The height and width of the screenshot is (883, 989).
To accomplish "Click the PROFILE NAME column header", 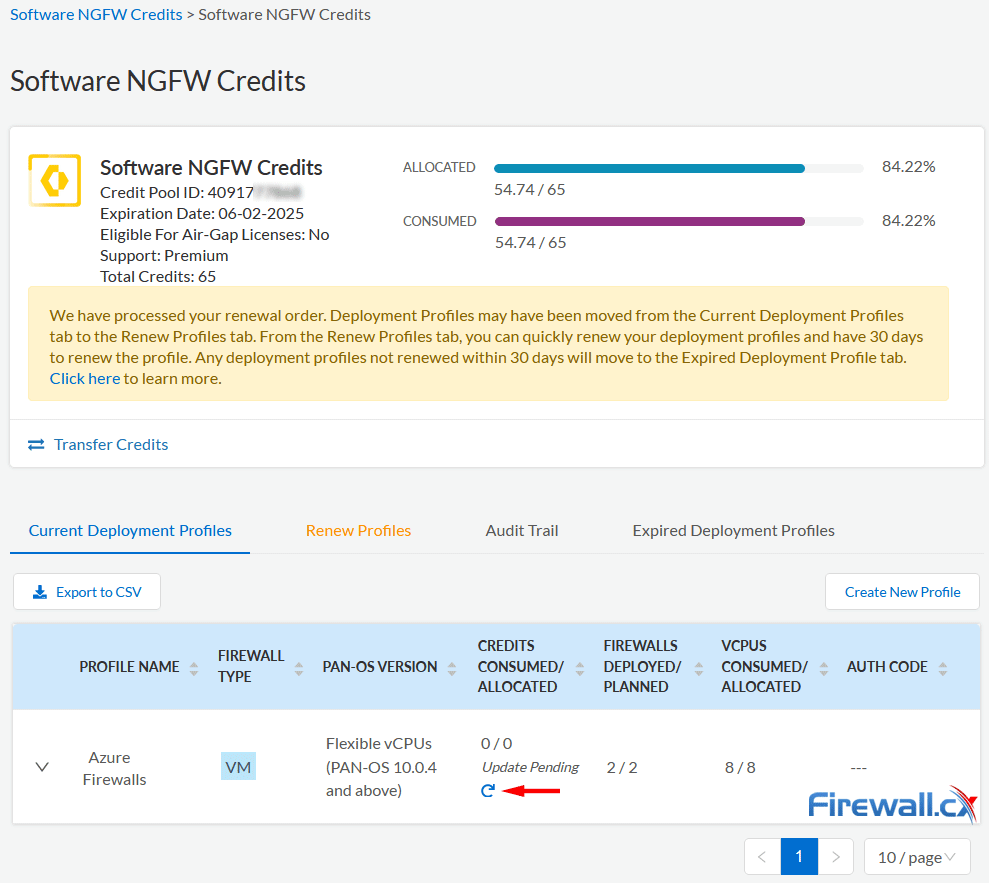I will (x=129, y=667).
